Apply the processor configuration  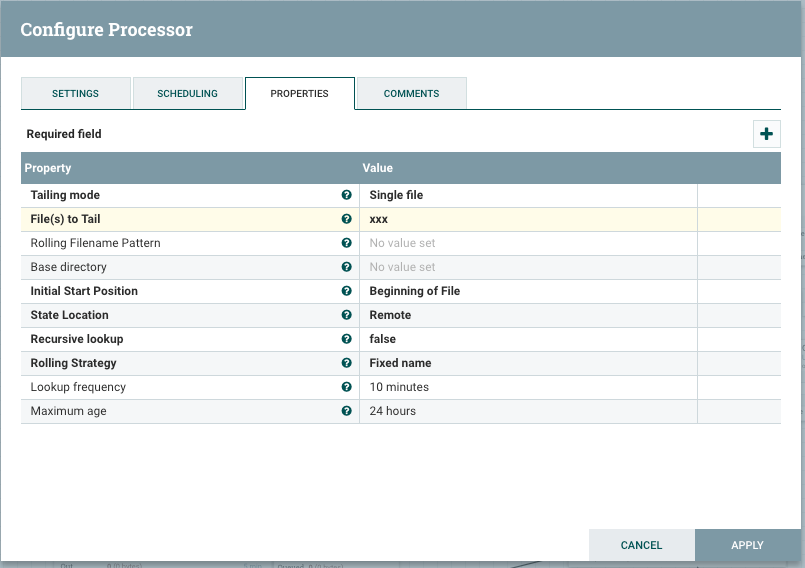pyautogui.click(x=747, y=545)
